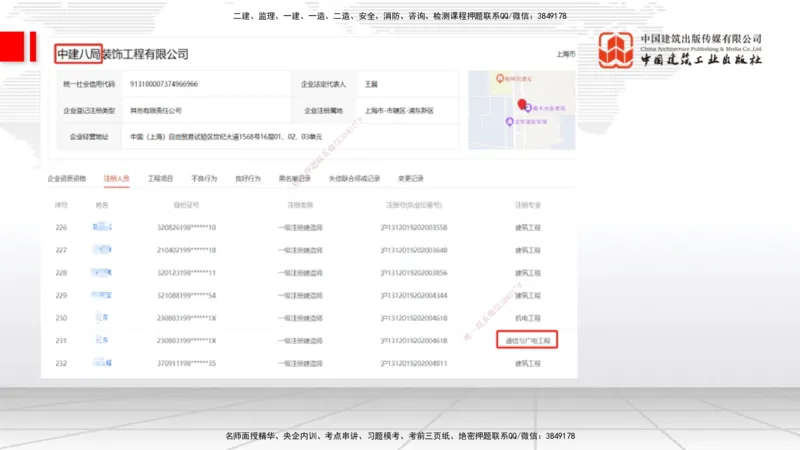The image size is (800, 450).
Task: Click the purple marker icon lowest on the map
Action: [509, 121]
